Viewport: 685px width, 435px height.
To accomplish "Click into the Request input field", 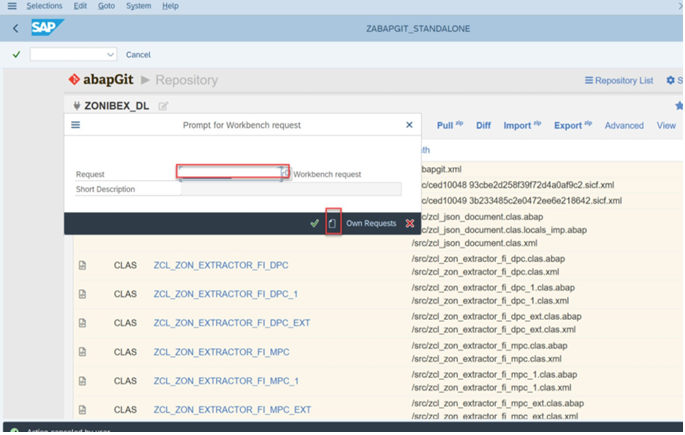I will [229, 172].
